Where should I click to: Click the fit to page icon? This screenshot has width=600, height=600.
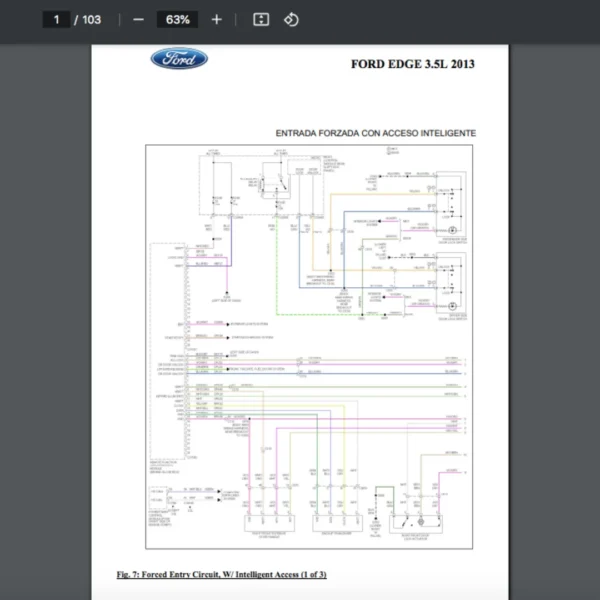point(261,19)
